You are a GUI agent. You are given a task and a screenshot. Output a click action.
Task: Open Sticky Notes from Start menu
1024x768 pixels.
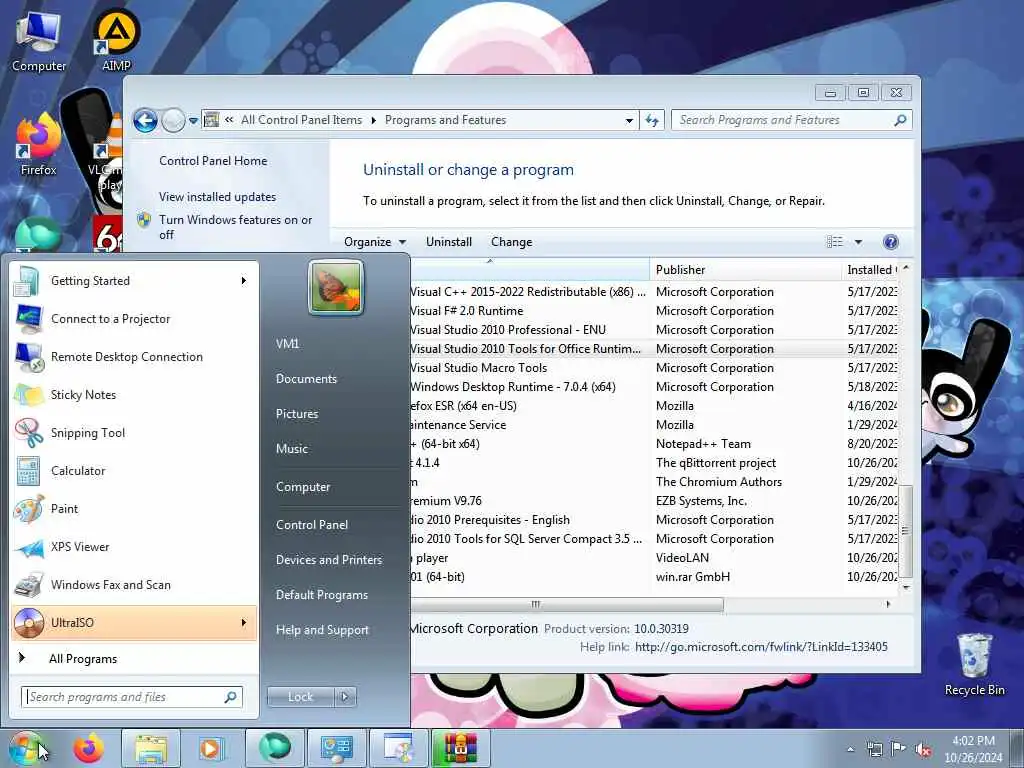(x=134, y=394)
